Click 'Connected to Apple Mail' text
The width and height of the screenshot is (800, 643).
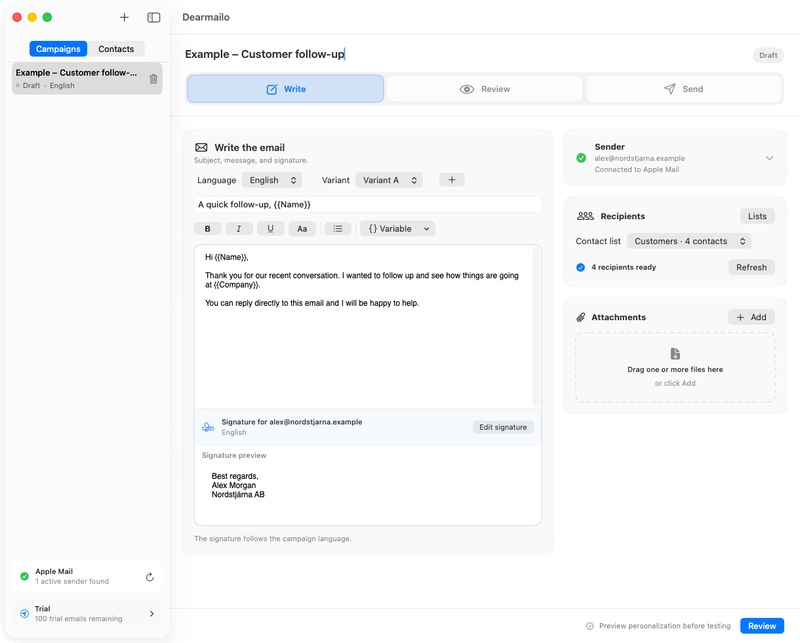coord(637,169)
